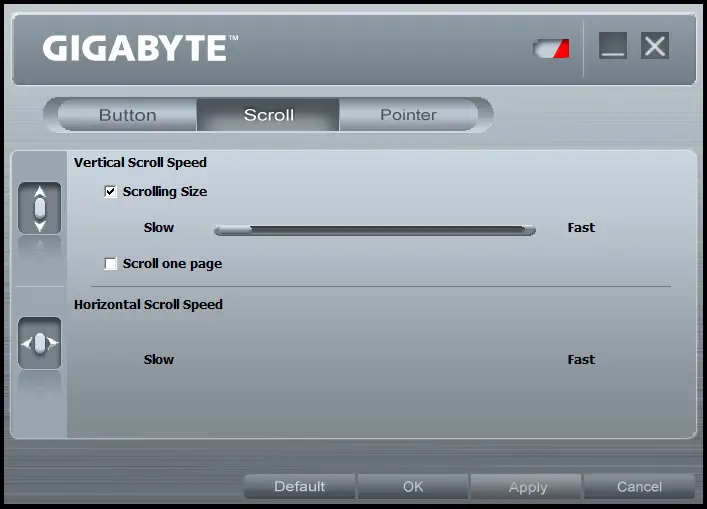Click the vertical scroll speed slider thumb
This screenshot has width=707, height=509.
point(233,230)
